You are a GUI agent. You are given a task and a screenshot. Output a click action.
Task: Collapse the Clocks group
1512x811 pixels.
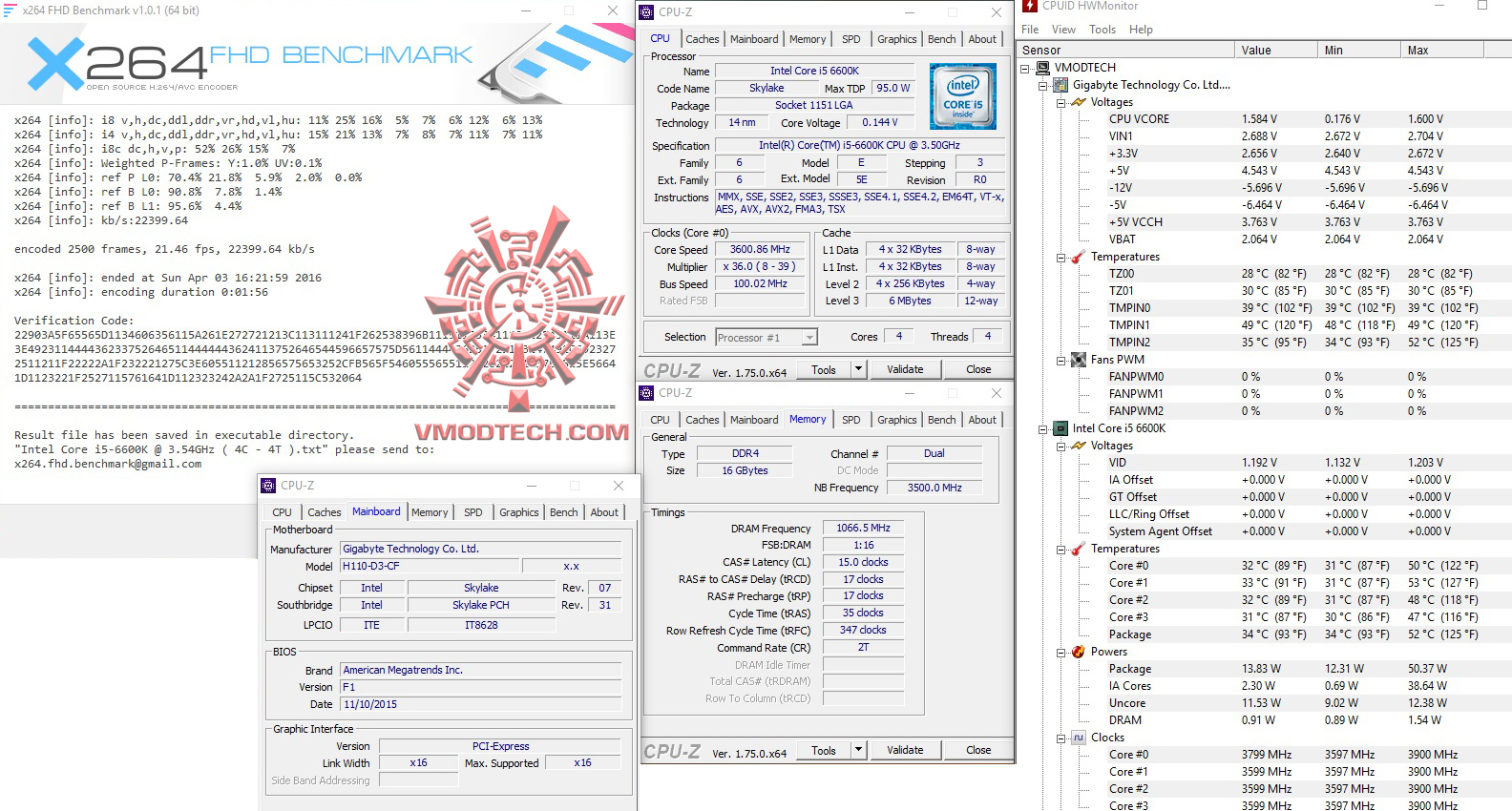click(1061, 738)
